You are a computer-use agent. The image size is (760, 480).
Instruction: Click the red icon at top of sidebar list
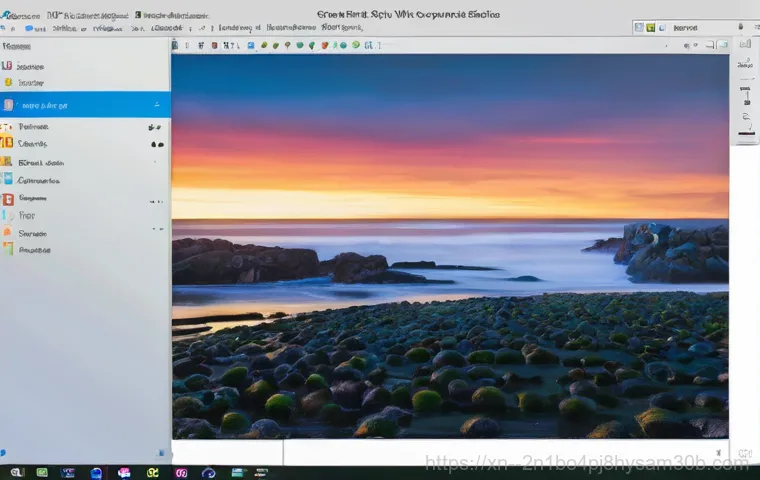8,66
